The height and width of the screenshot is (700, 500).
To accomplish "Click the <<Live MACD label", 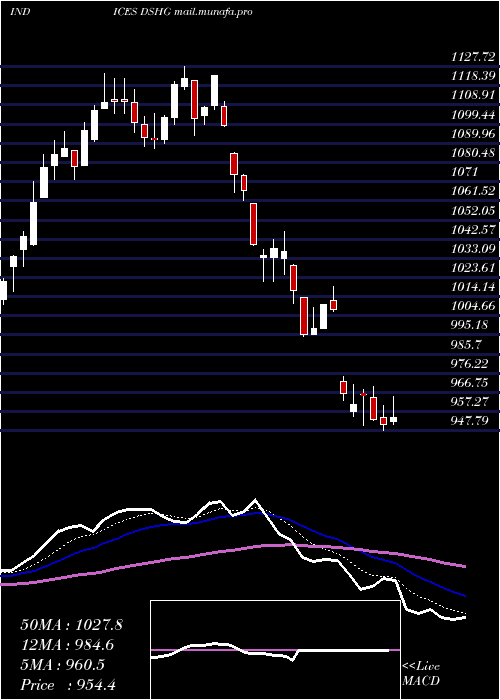I will [x=421, y=674].
